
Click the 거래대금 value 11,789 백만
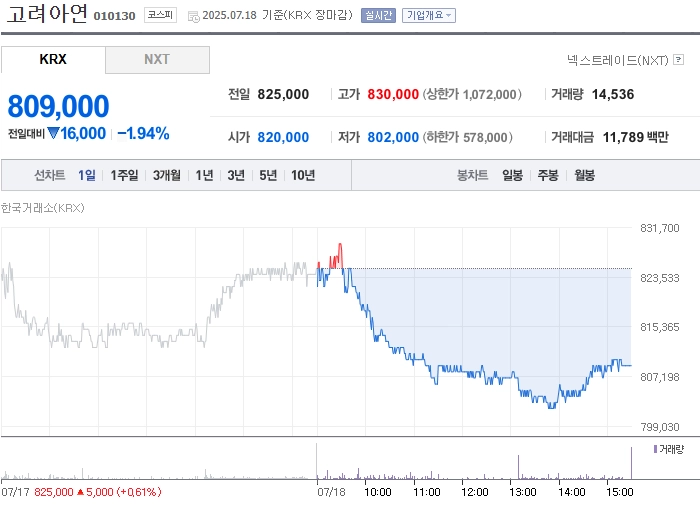636,137
